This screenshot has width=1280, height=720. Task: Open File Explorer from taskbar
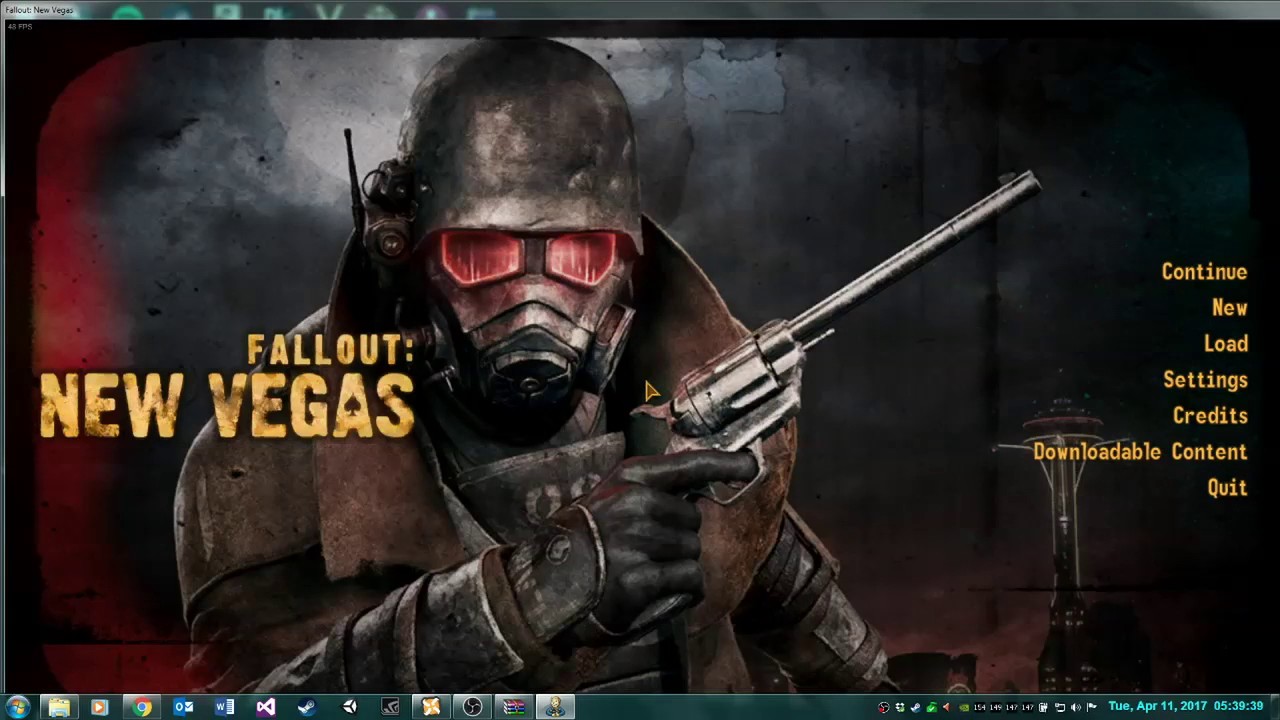pyautogui.click(x=59, y=707)
